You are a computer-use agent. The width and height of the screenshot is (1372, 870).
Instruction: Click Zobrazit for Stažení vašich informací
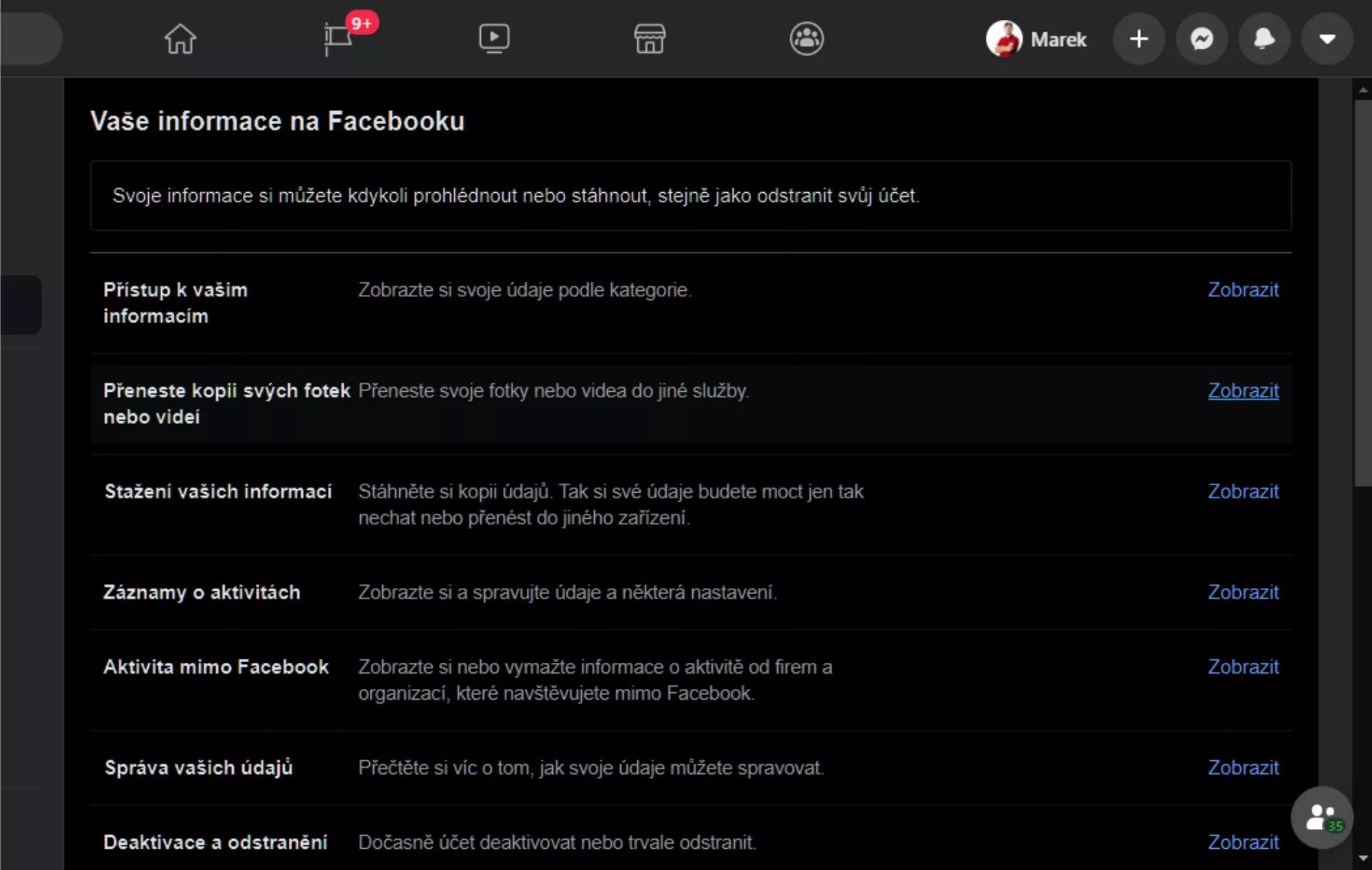(x=1243, y=491)
